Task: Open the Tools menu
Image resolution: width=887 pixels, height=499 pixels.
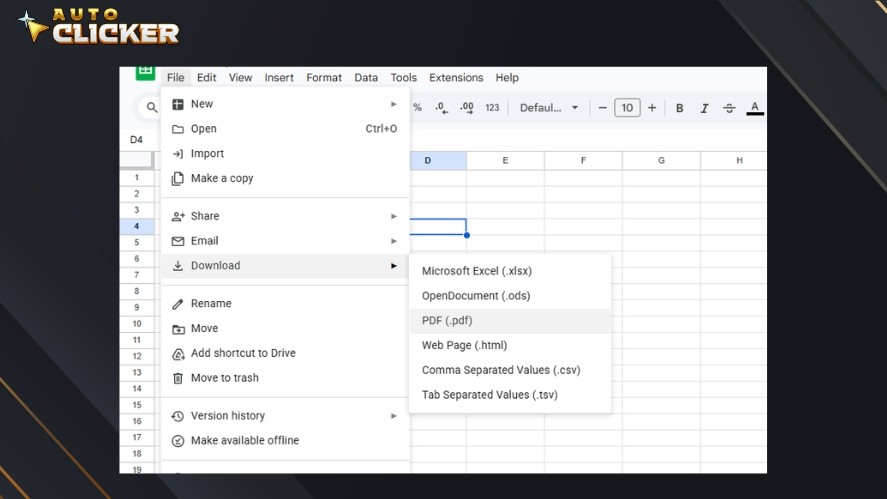Action: point(403,78)
